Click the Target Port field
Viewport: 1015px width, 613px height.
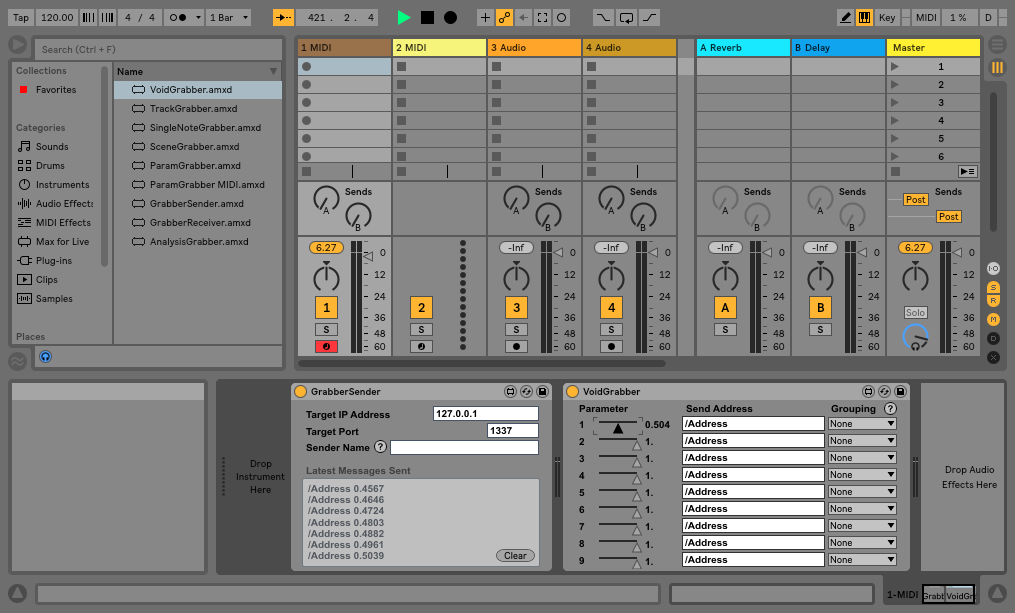coord(513,430)
